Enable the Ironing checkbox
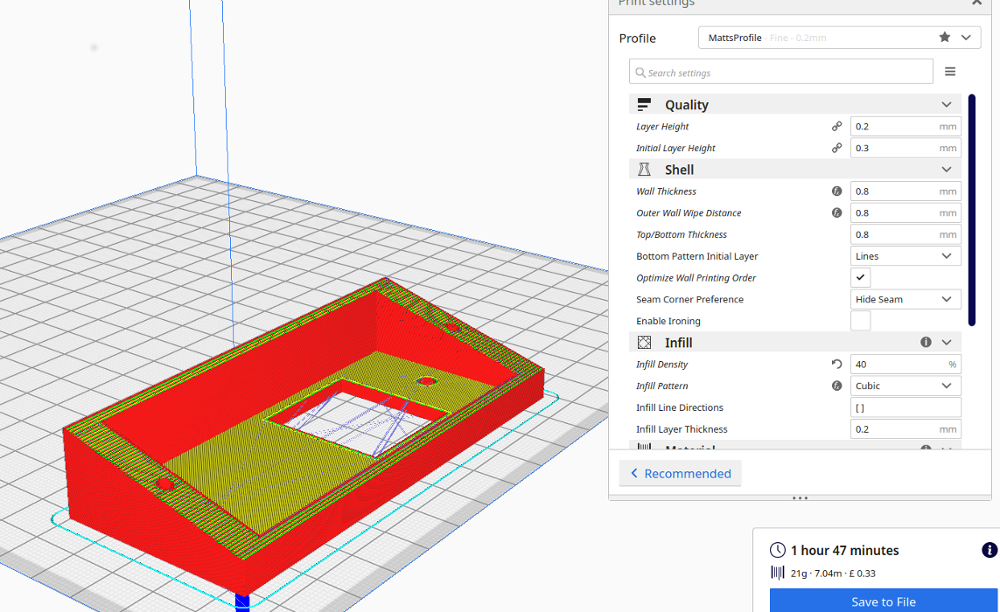 click(x=860, y=321)
